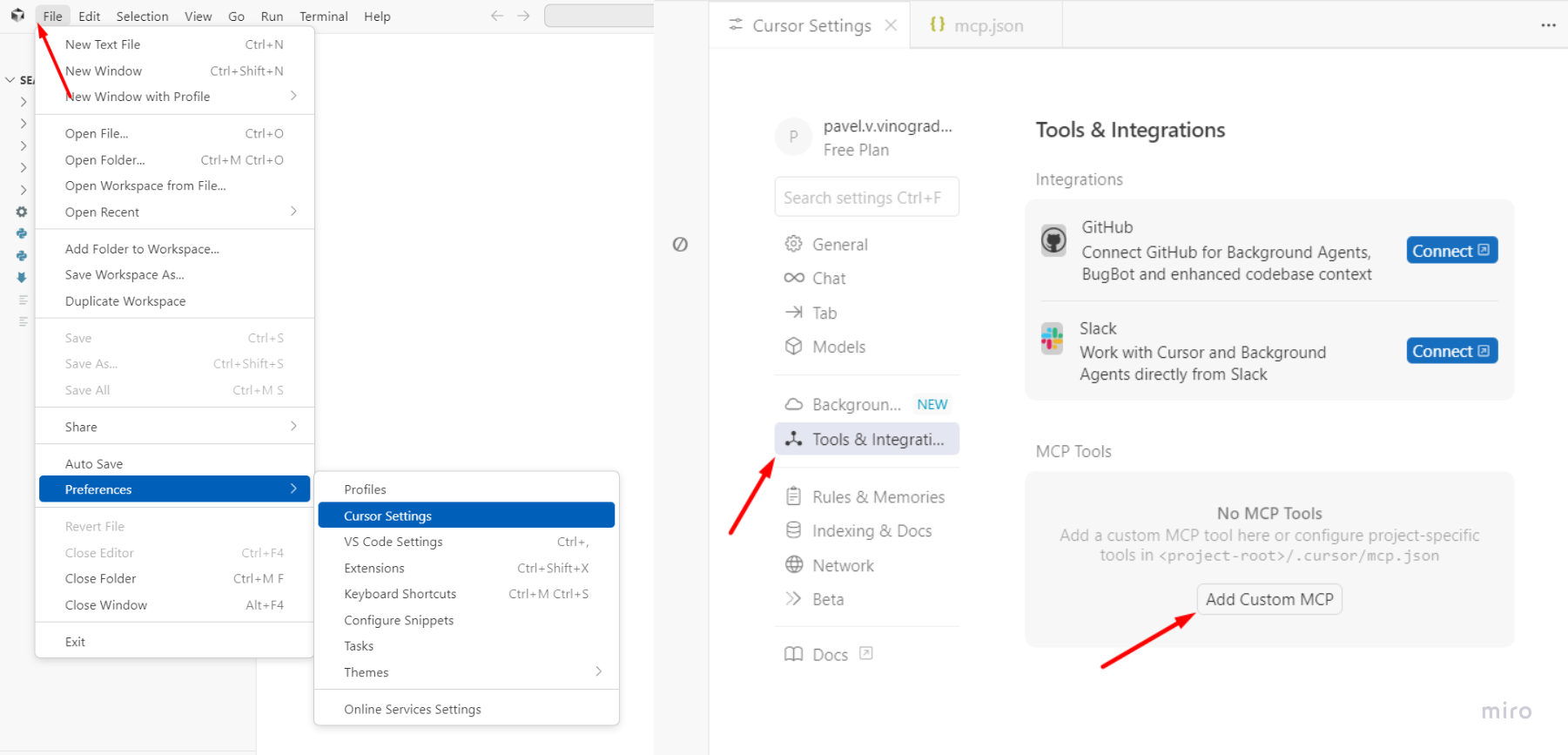Click the Rules & Memories clipboard icon
Image resolution: width=1568 pixels, height=755 pixels.
(x=793, y=496)
